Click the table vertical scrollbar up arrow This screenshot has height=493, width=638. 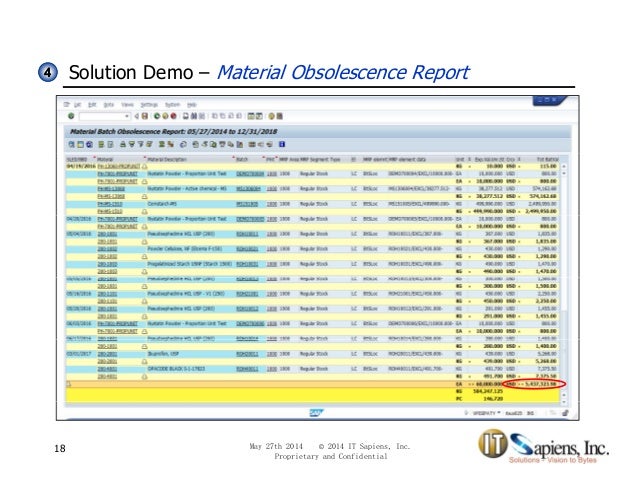tap(564, 166)
